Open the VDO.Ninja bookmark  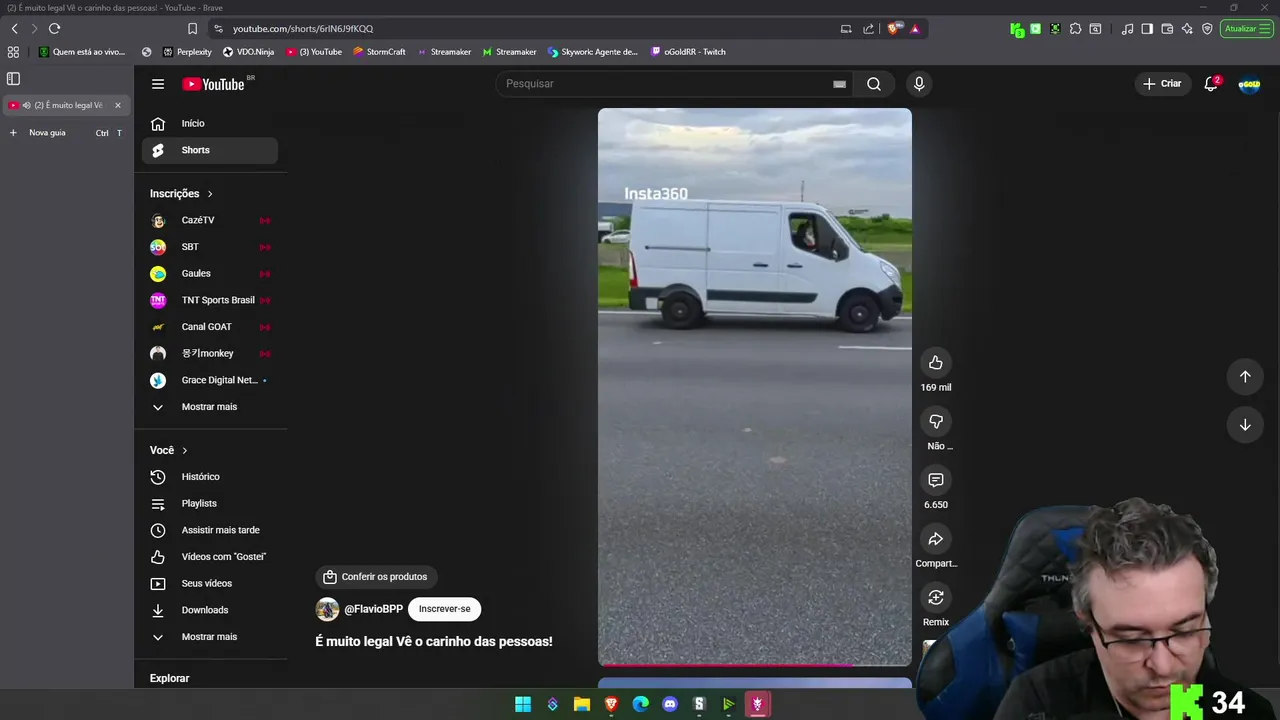pos(248,52)
